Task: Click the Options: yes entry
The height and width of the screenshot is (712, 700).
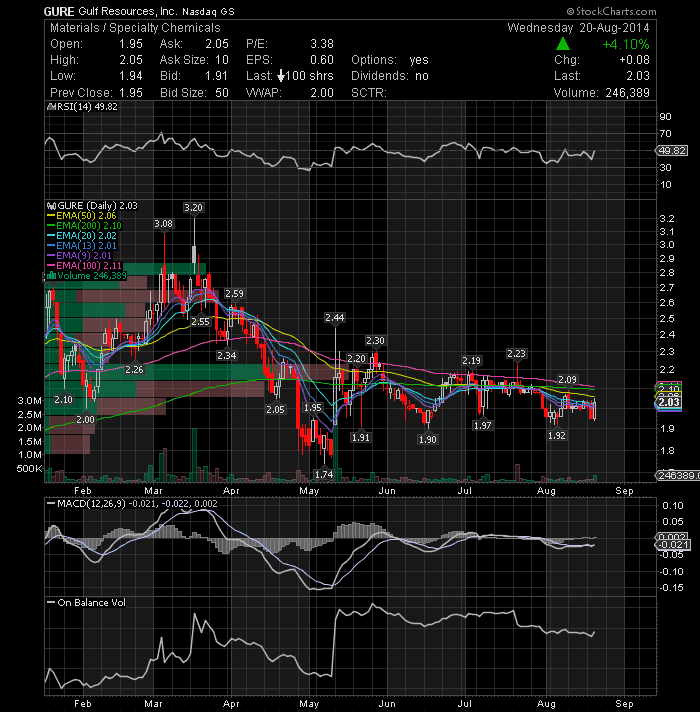Action: [389, 60]
